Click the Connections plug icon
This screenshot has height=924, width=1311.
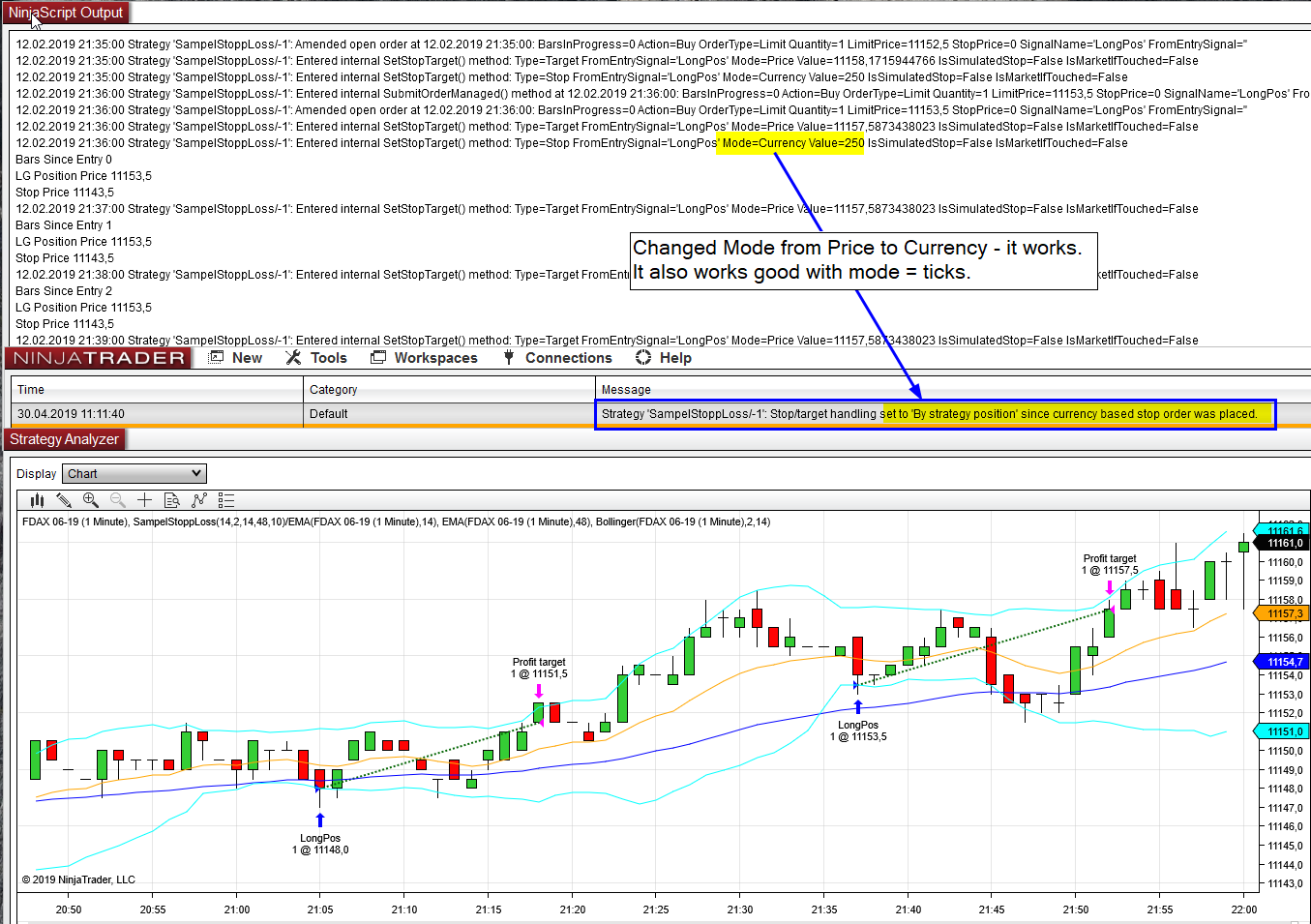[509, 358]
